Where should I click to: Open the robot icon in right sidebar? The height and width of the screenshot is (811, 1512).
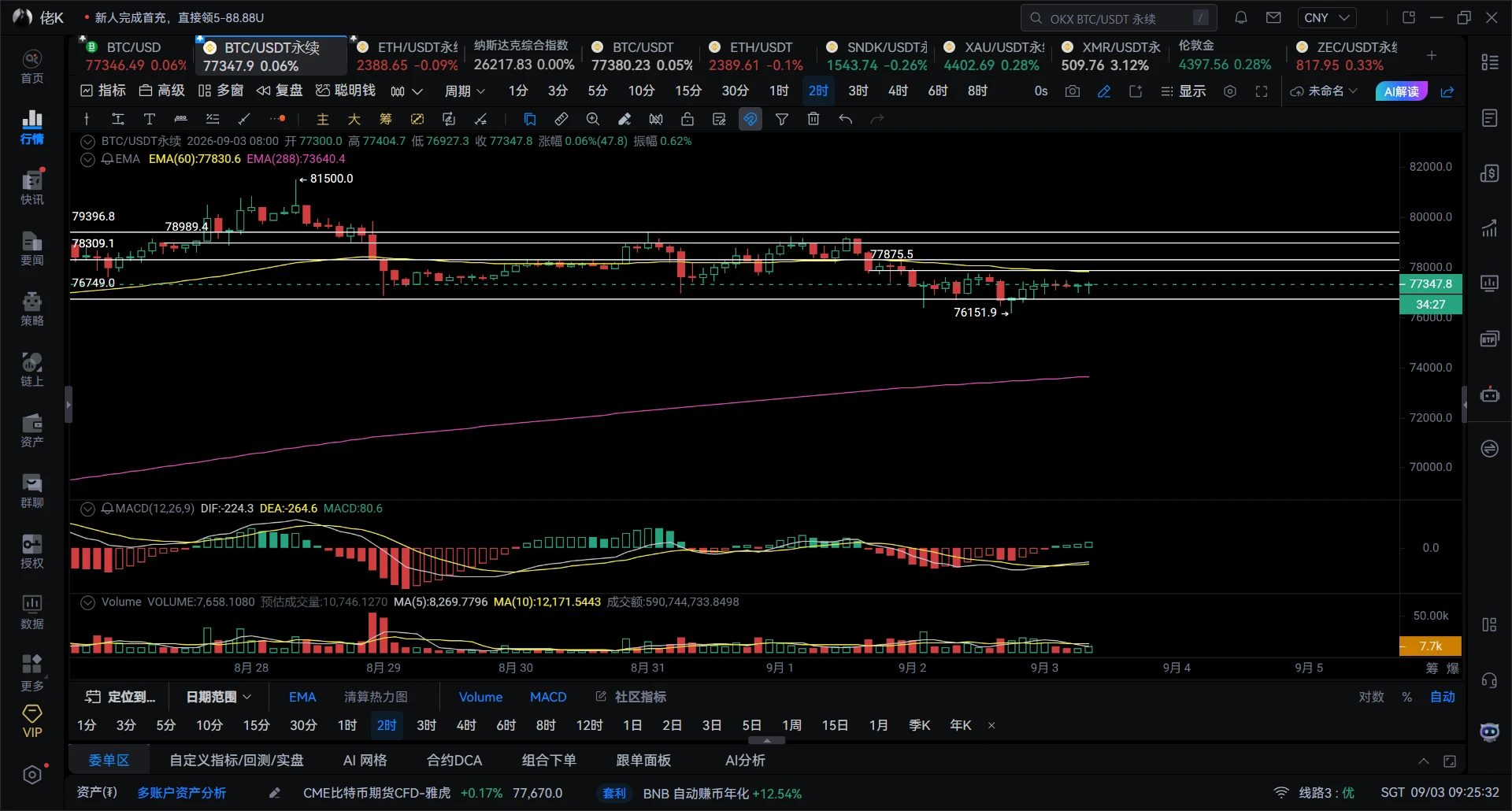tap(1489, 394)
